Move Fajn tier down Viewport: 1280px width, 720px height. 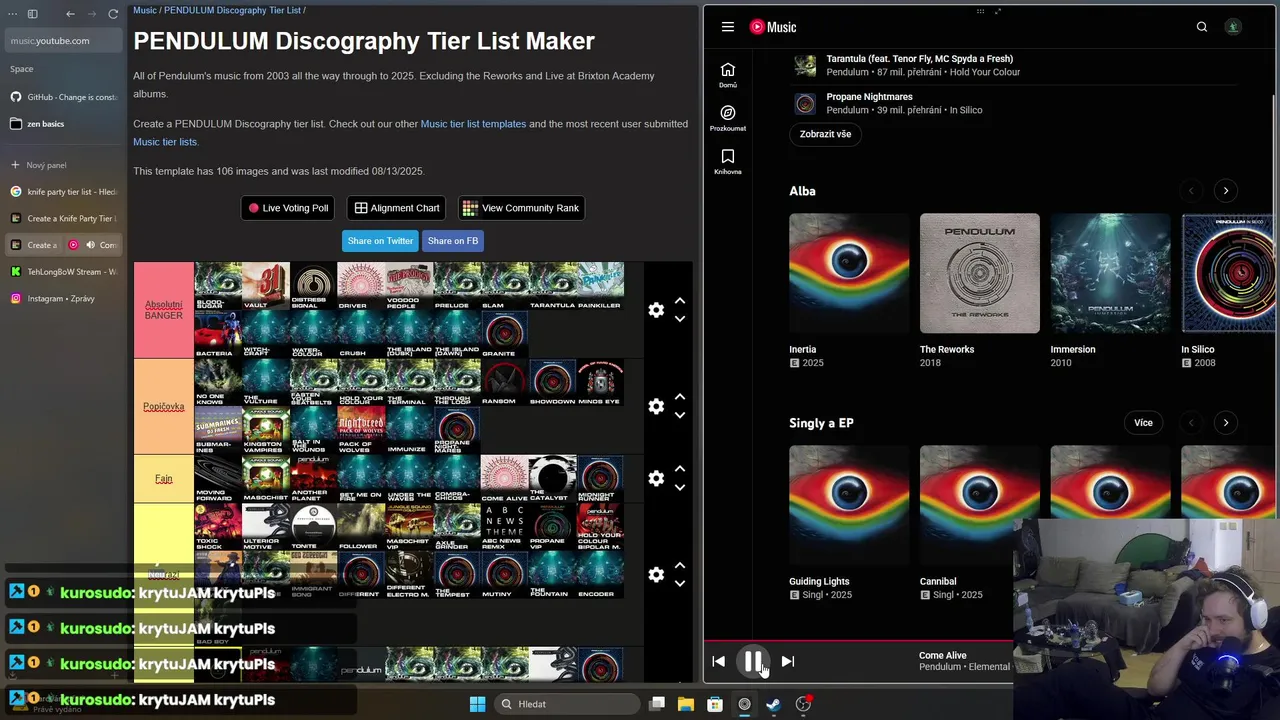680,487
